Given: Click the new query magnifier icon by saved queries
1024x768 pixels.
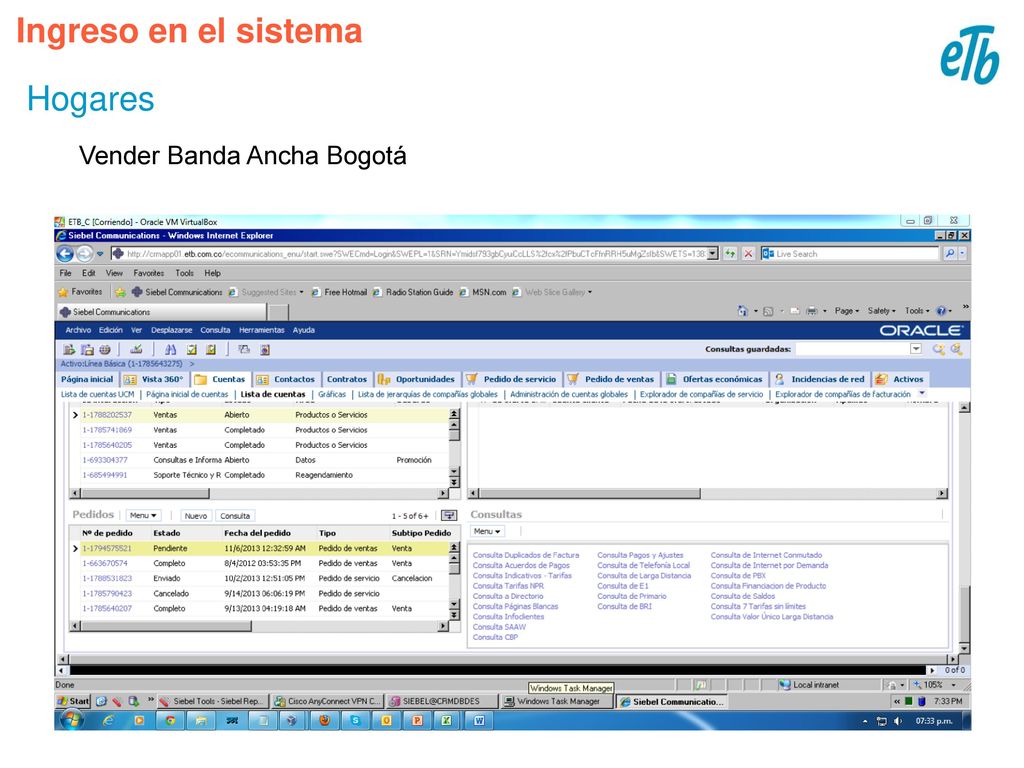Looking at the screenshot, I should coord(938,349).
